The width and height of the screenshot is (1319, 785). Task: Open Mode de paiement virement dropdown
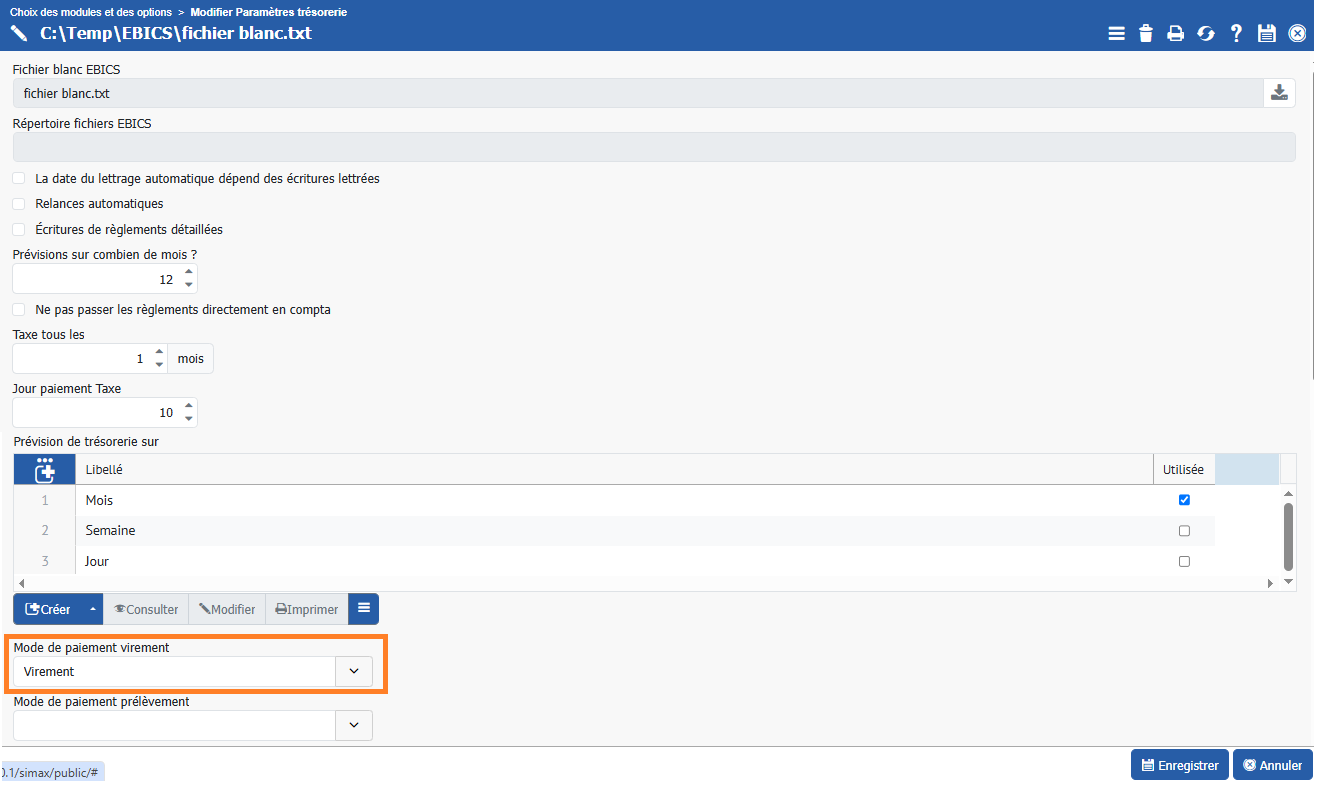(x=354, y=672)
